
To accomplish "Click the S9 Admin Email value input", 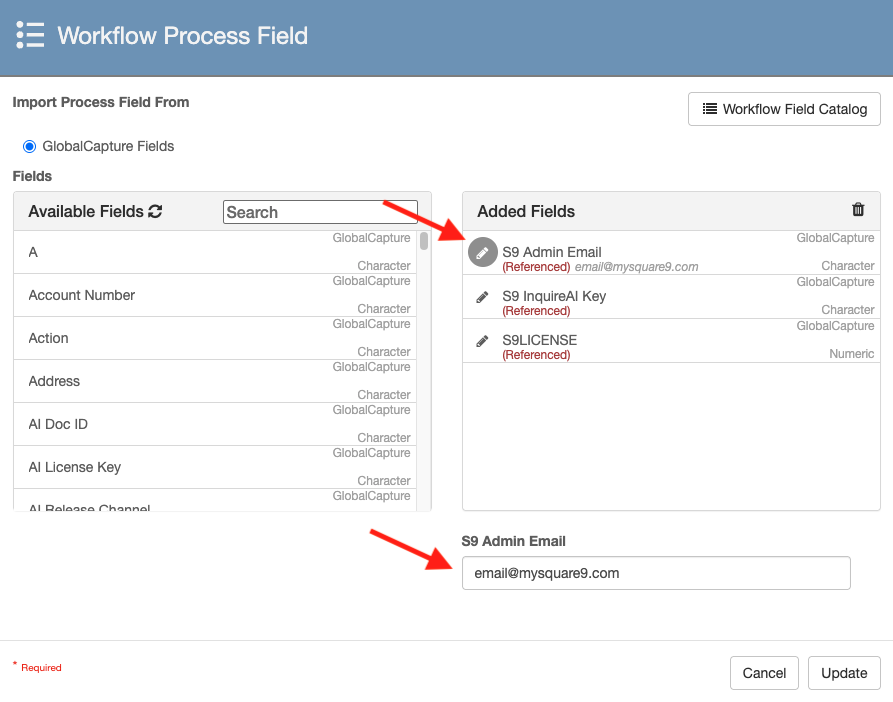I will pyautogui.click(x=656, y=573).
